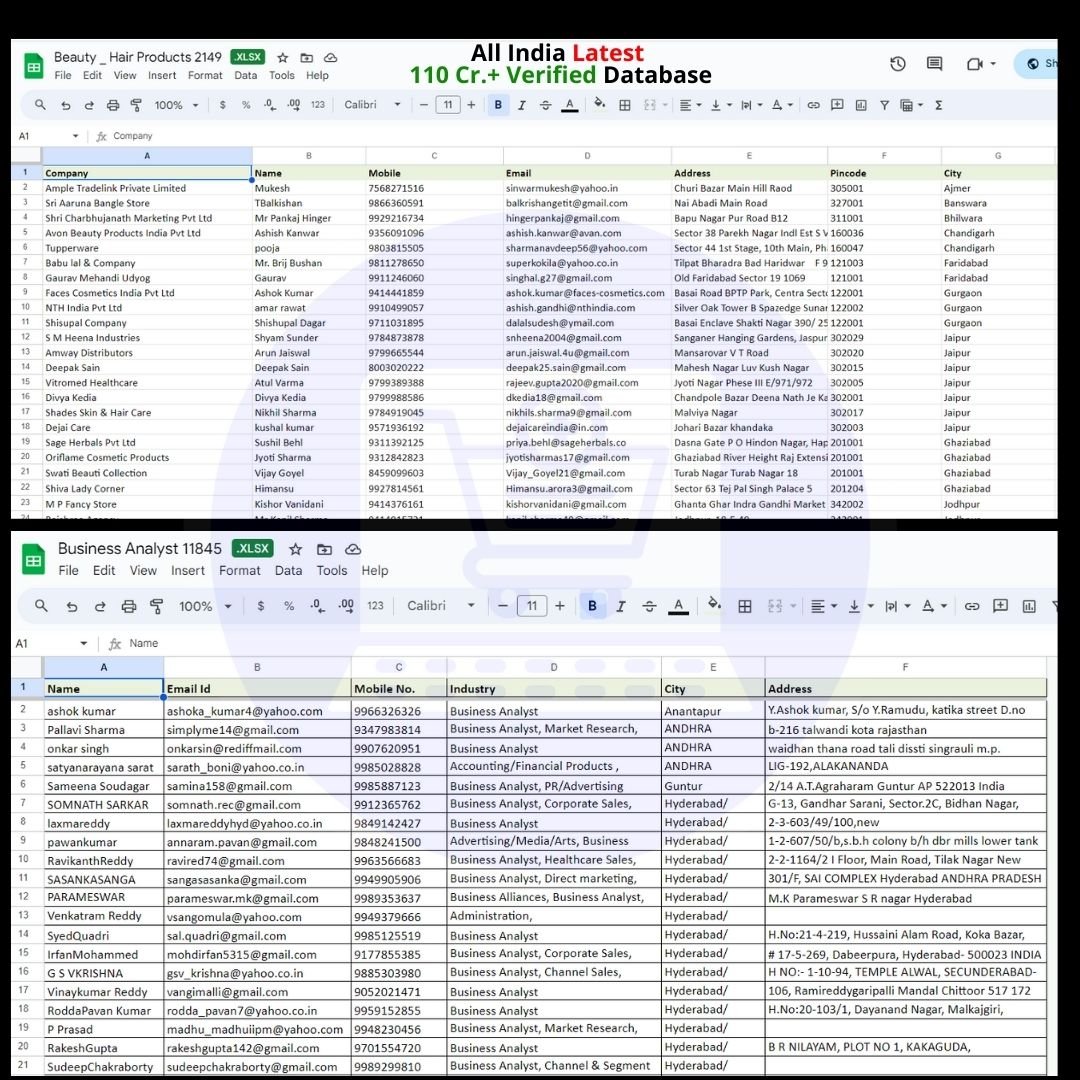Open borders menu in Business Analyst sheet

point(745,607)
